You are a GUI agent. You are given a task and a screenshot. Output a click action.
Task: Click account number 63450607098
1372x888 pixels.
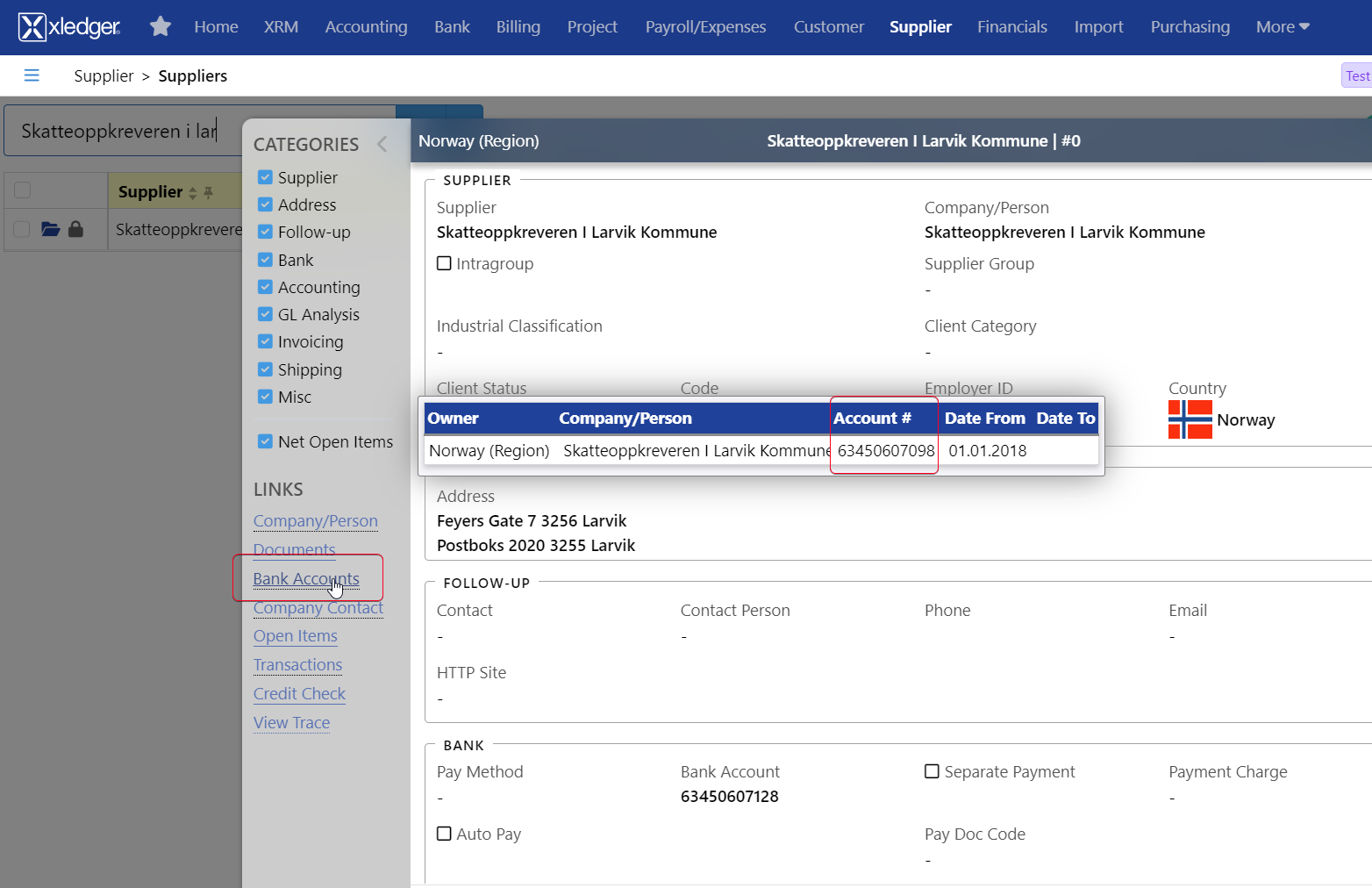click(x=886, y=451)
